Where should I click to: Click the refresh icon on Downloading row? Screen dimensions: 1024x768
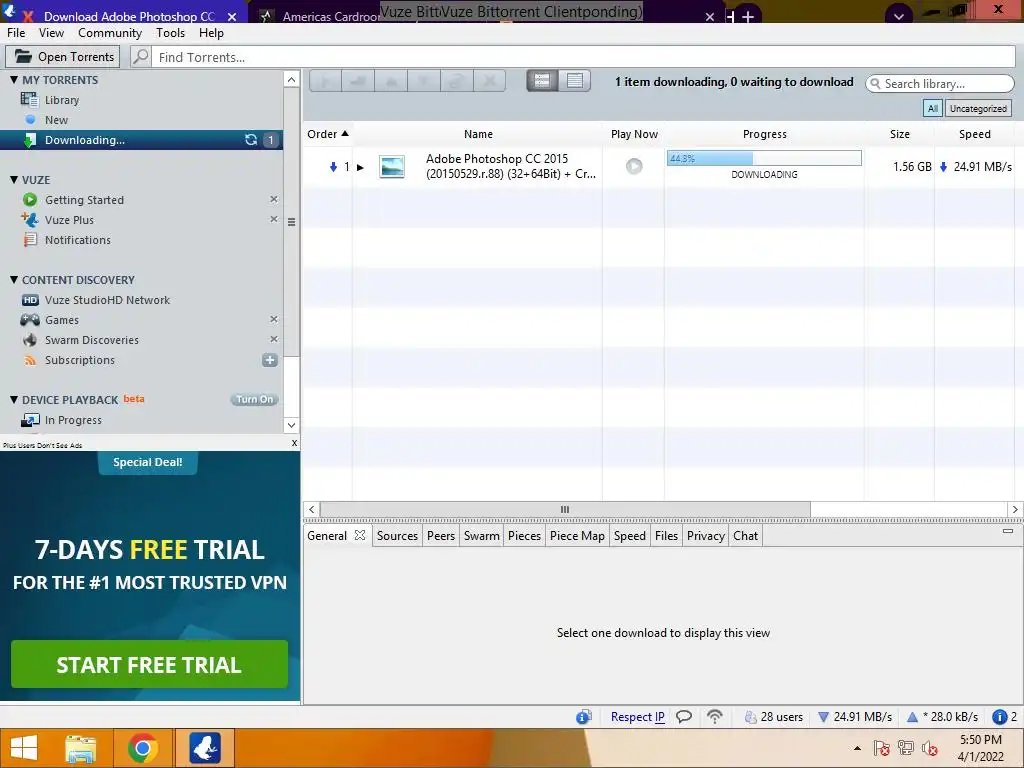pyautogui.click(x=251, y=140)
